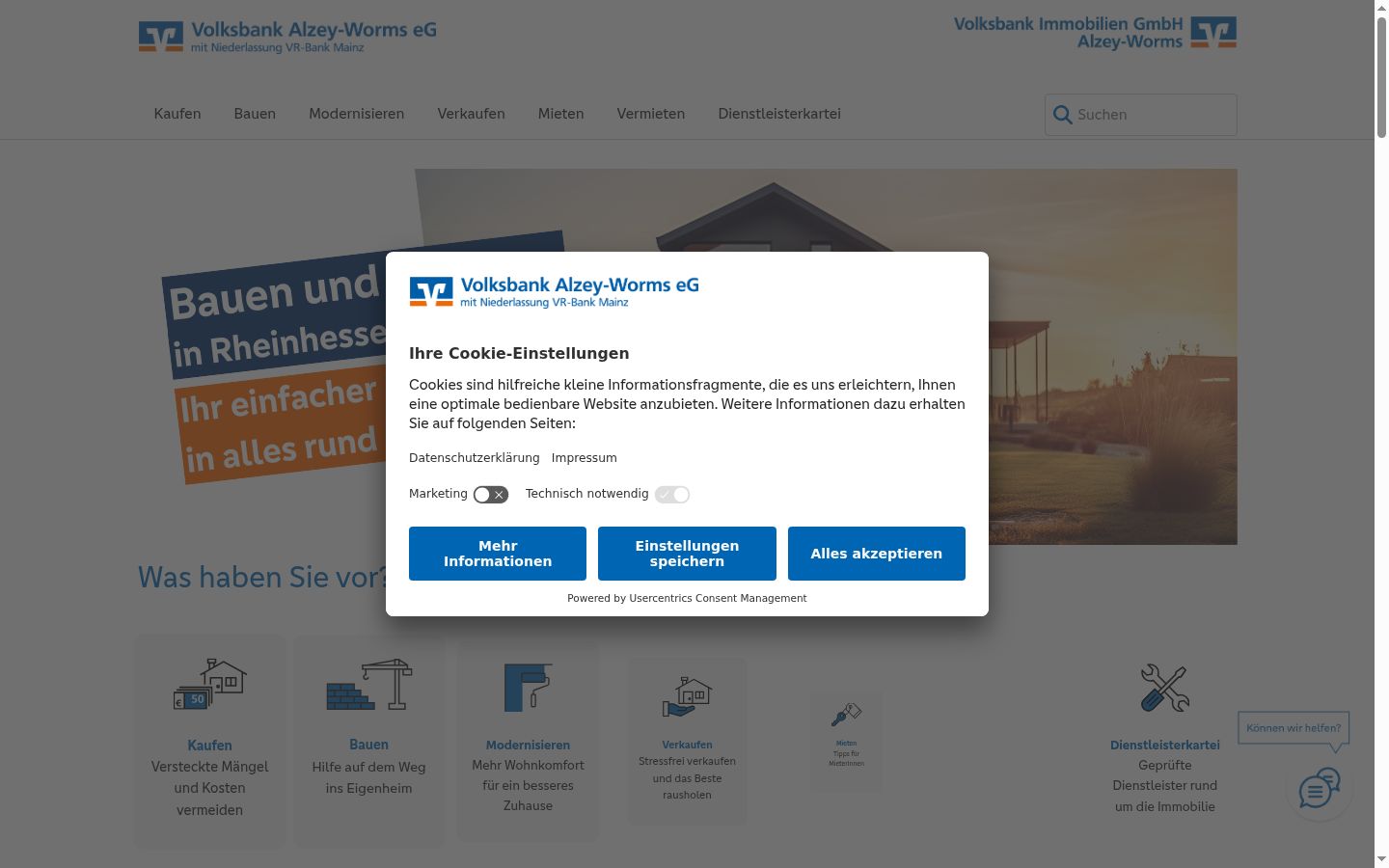Viewport: 1389px width, 868px height.
Task: Open the Volksbank Immobilien GmbH logo link
Action: click(x=1095, y=32)
